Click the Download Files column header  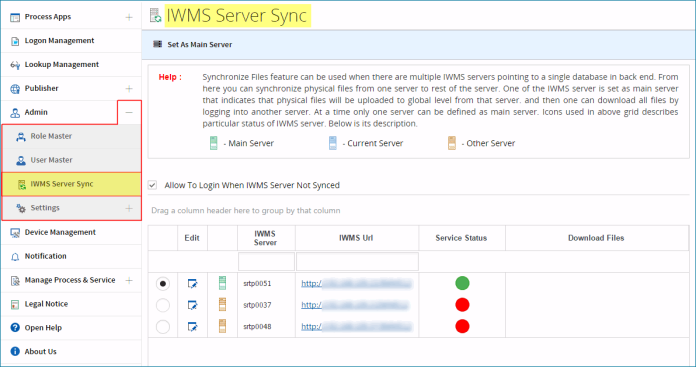(x=597, y=238)
